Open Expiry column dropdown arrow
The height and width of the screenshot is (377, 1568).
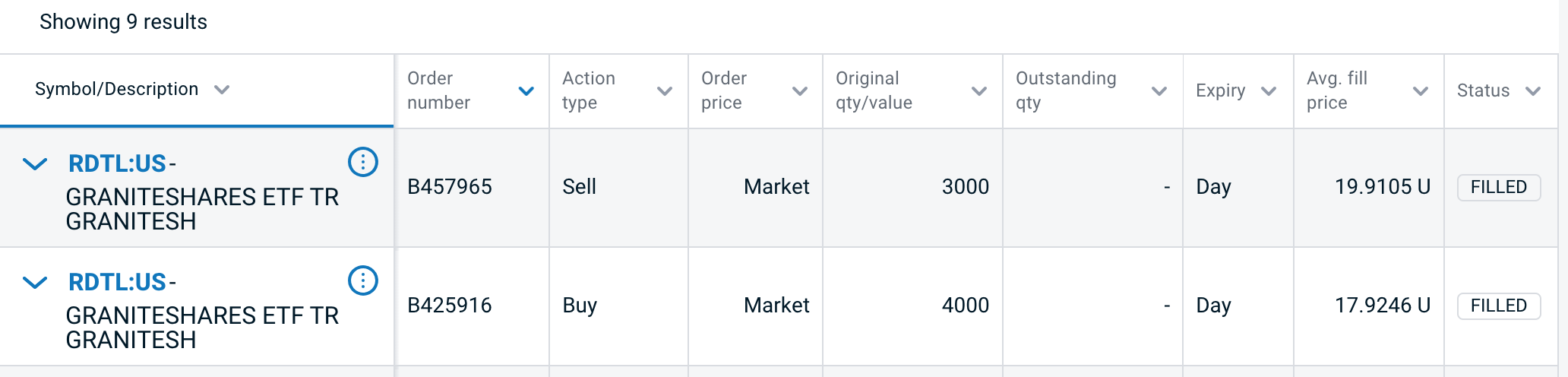(1269, 91)
